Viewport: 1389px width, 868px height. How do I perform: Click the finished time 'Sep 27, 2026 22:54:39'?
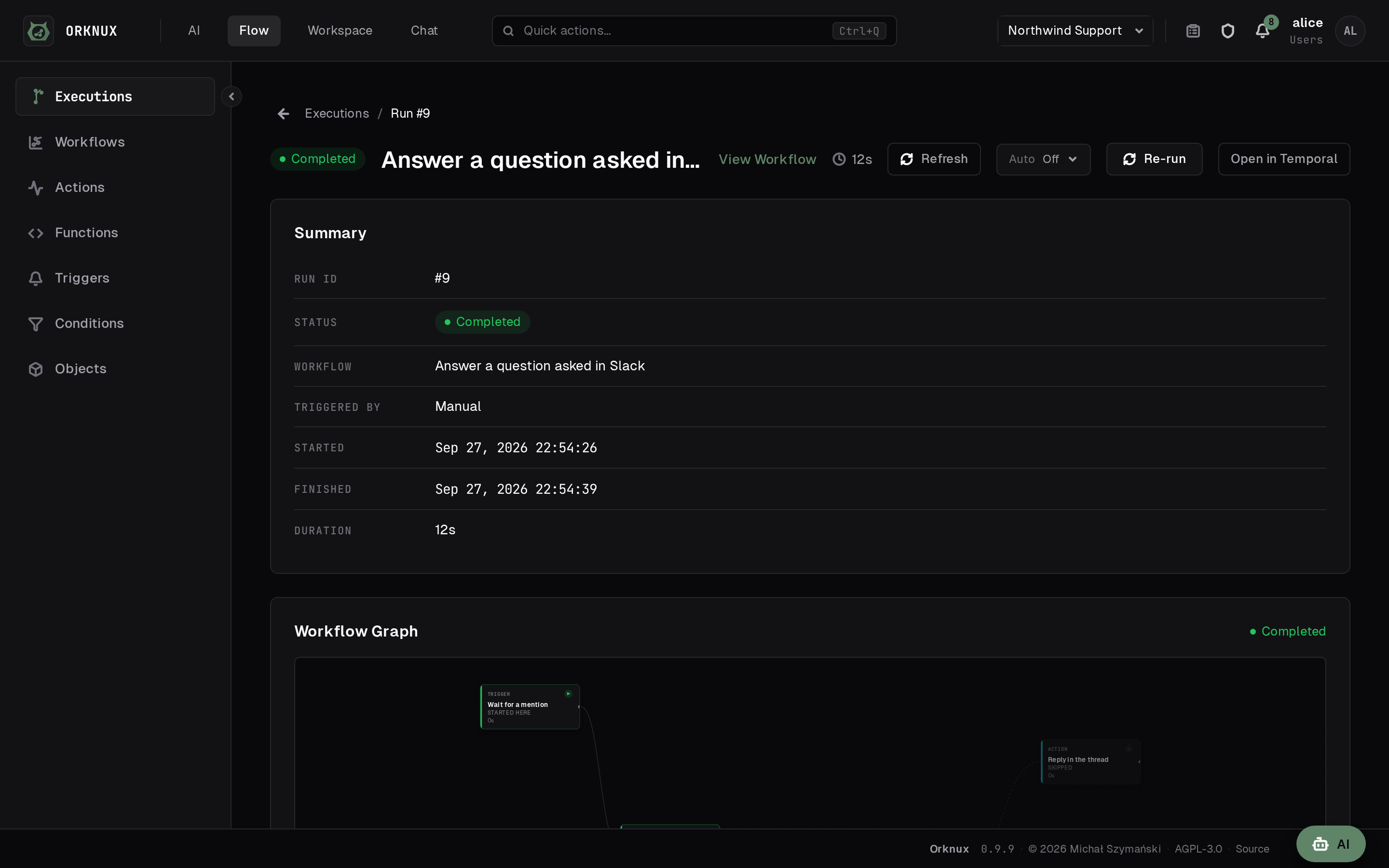(x=516, y=489)
